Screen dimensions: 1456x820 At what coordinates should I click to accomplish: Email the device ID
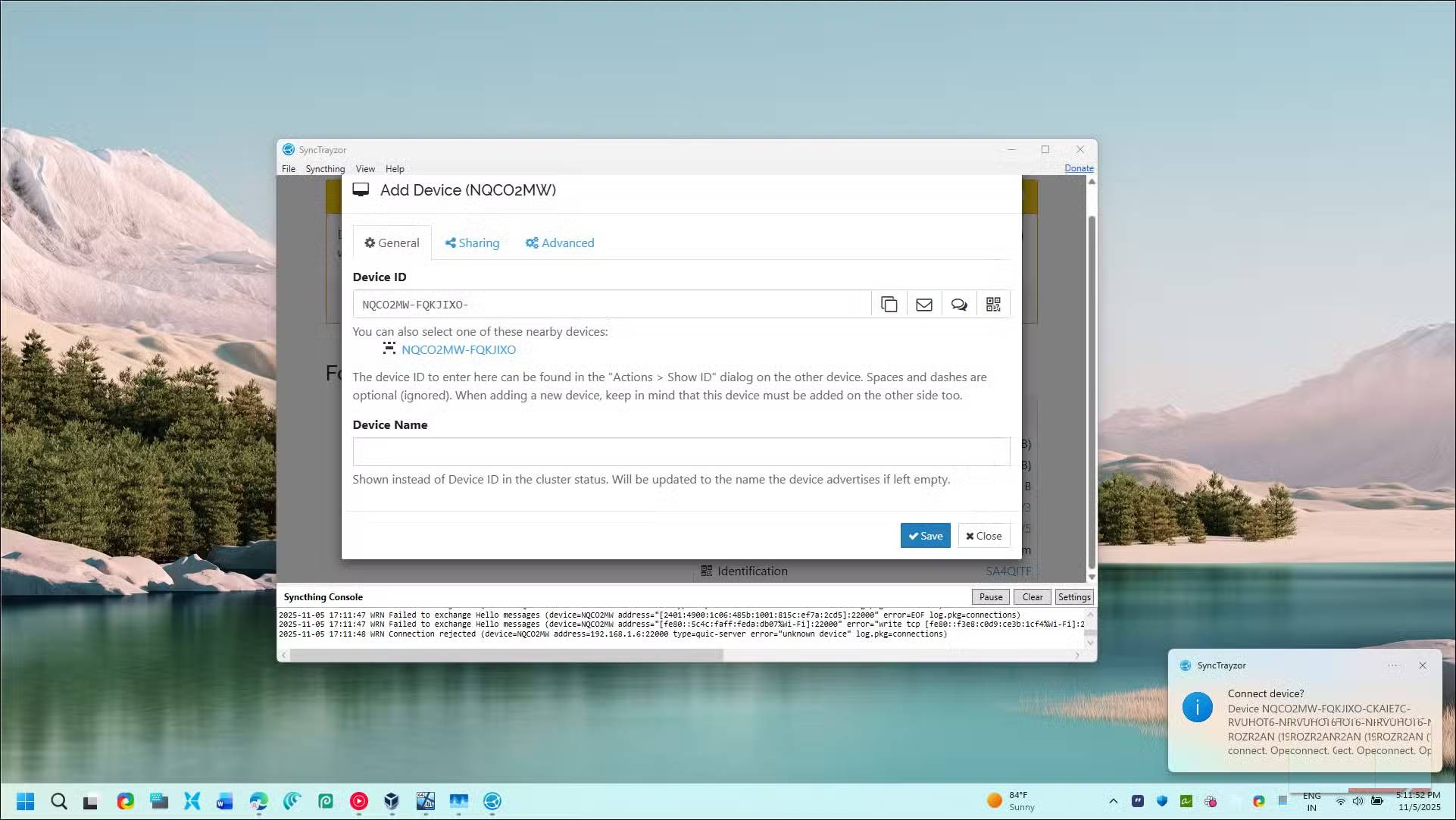(923, 304)
